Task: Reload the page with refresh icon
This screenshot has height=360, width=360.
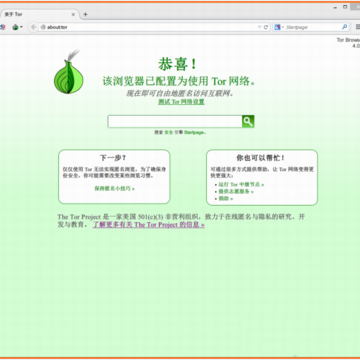Action: [x=266, y=27]
